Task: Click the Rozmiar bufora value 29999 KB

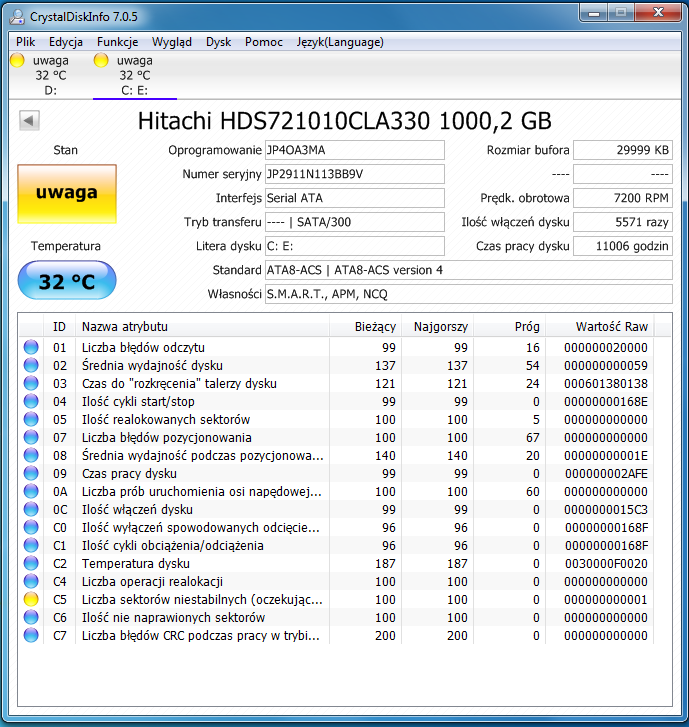Action: (623, 150)
